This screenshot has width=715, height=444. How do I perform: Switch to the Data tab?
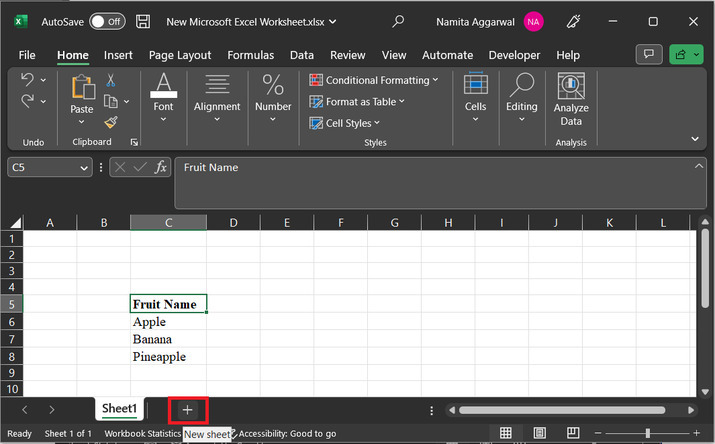(301, 55)
